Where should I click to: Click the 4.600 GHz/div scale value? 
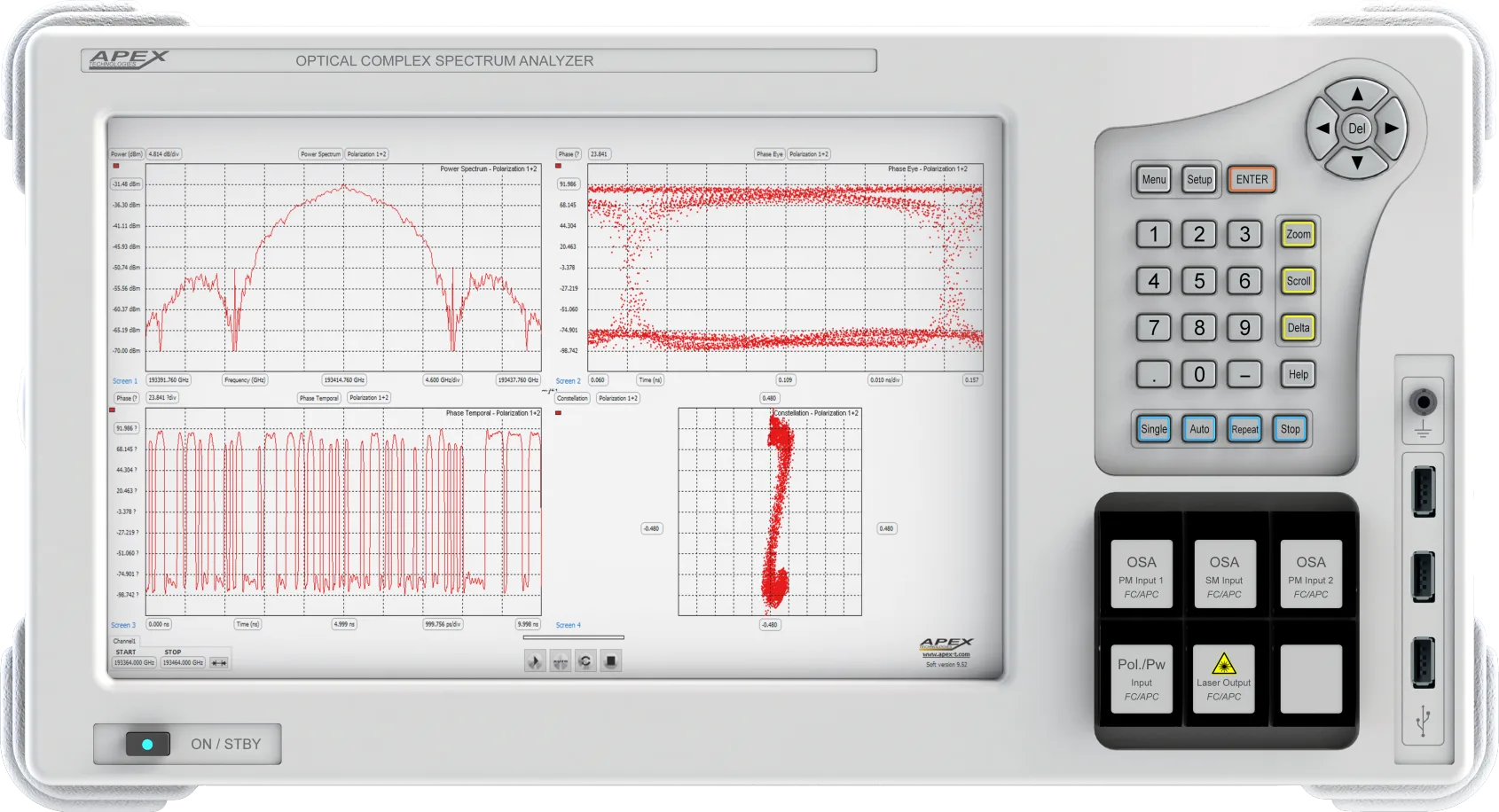point(442,380)
